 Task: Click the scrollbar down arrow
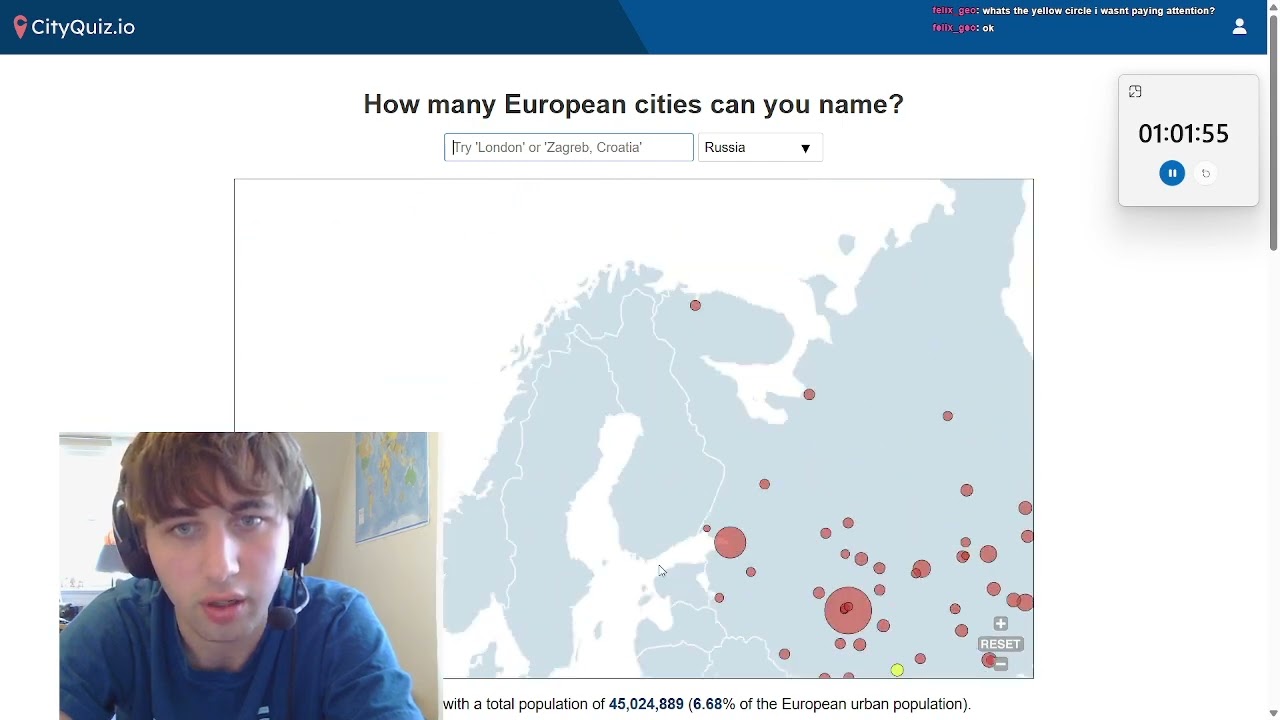point(1273,713)
